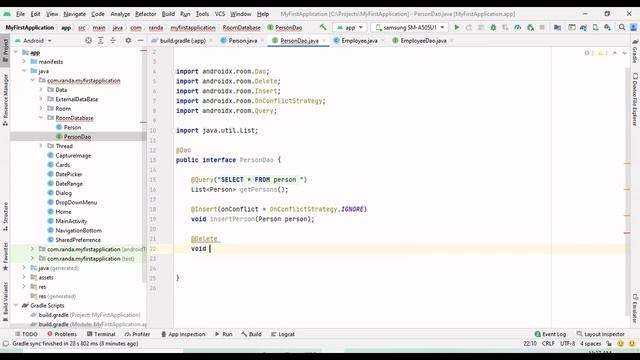
Task: Open the Android project view dropdown
Action: point(33,40)
